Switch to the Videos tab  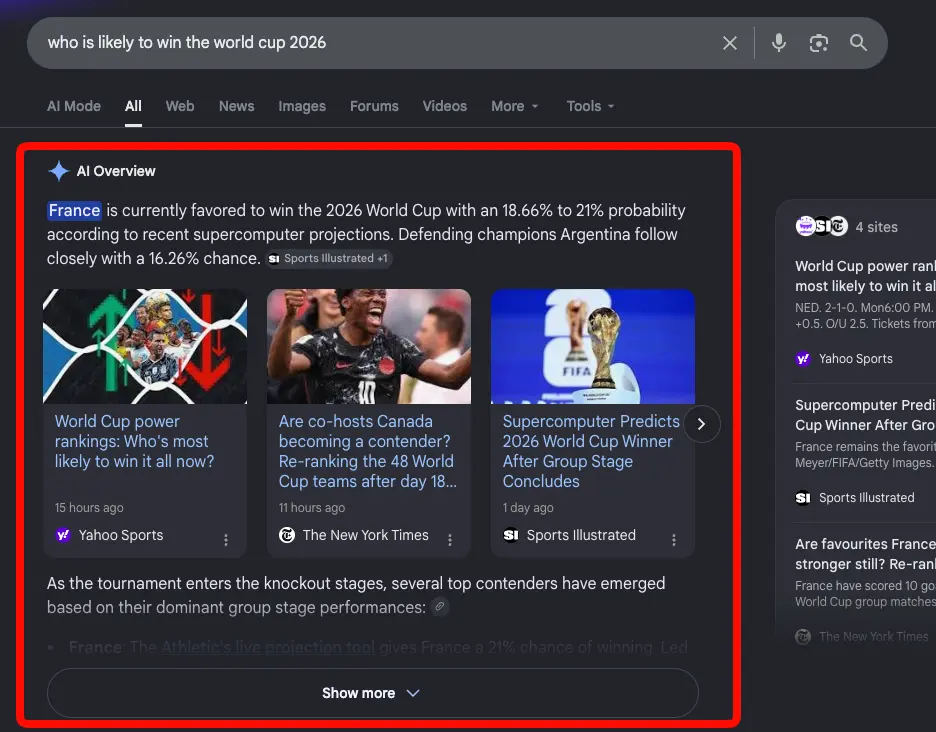click(445, 106)
